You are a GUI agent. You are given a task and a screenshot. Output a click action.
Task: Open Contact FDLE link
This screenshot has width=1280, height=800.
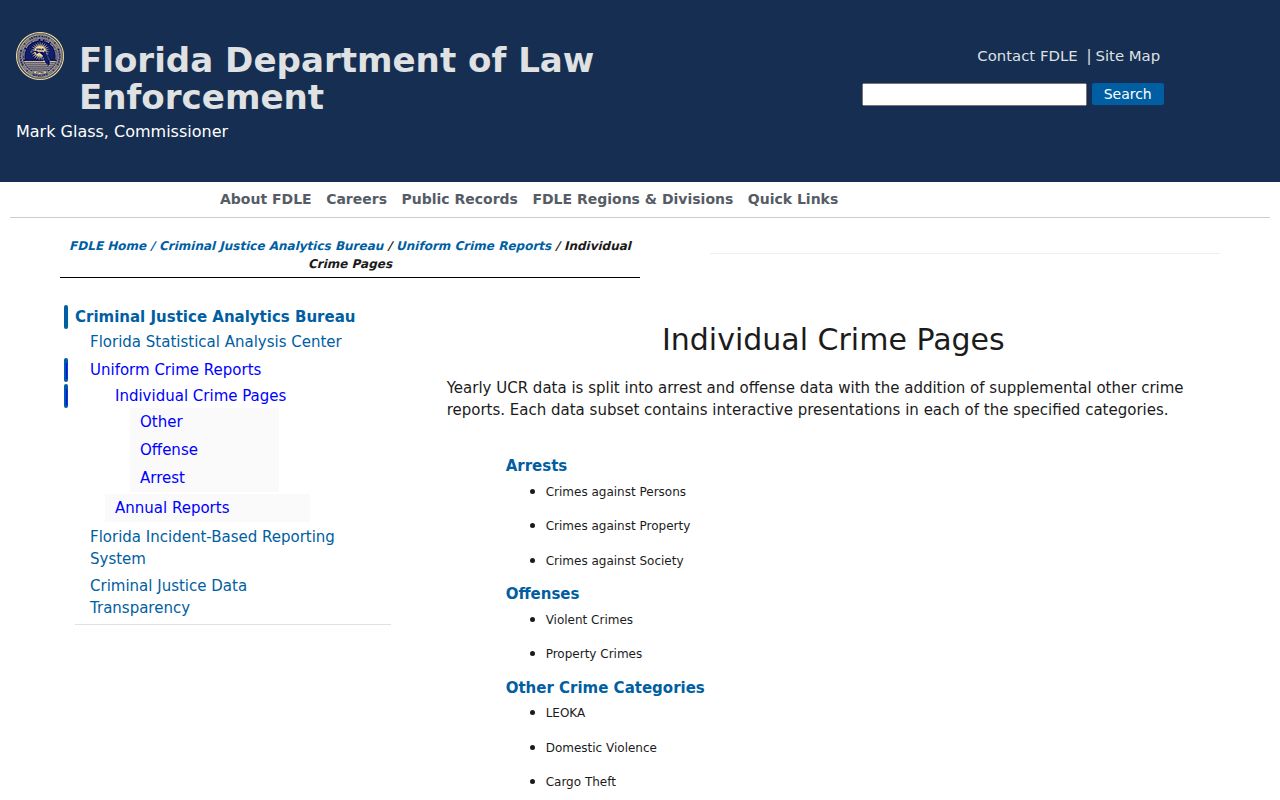pyautogui.click(x=1027, y=56)
